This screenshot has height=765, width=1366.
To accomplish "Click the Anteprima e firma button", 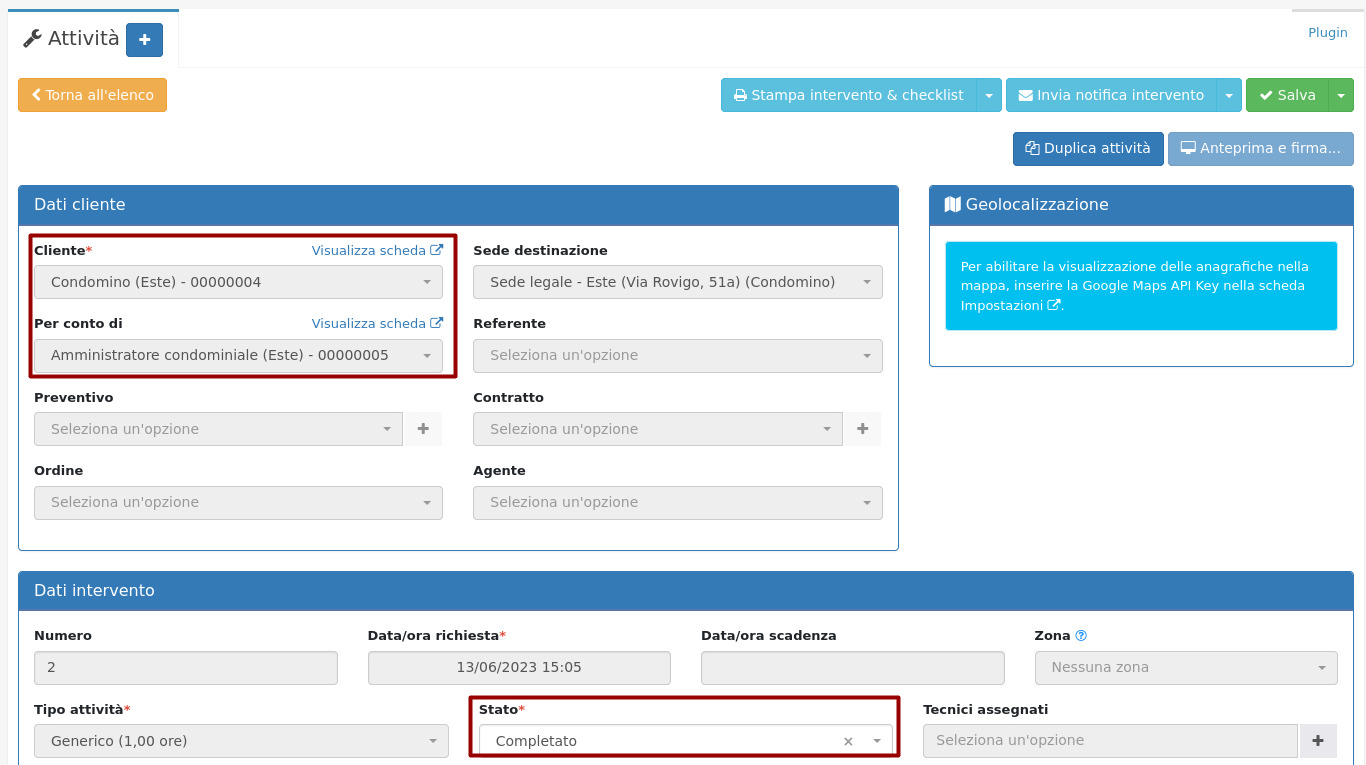I will pos(1260,149).
